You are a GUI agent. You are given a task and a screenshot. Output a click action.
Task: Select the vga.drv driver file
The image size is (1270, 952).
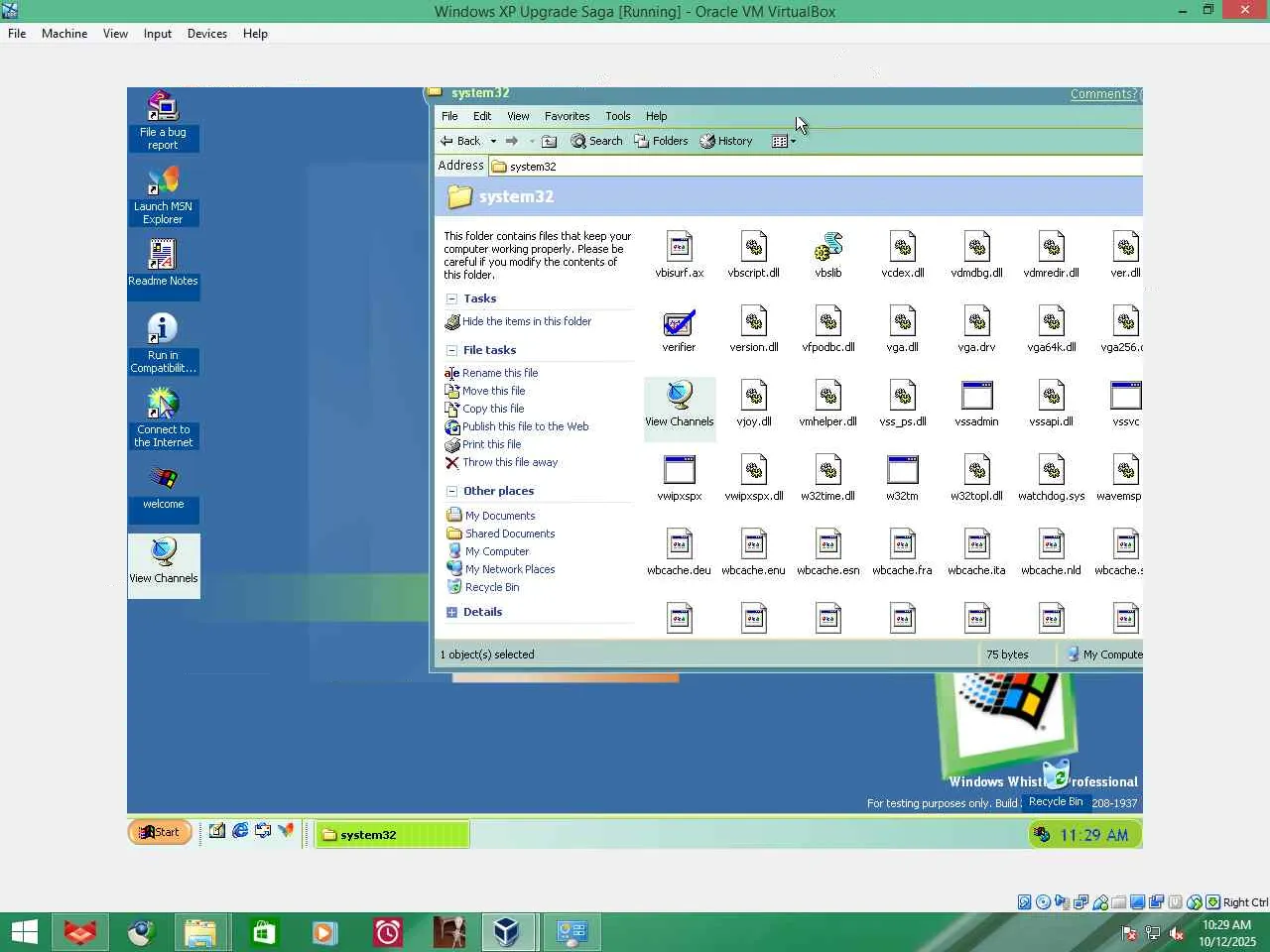[977, 329]
